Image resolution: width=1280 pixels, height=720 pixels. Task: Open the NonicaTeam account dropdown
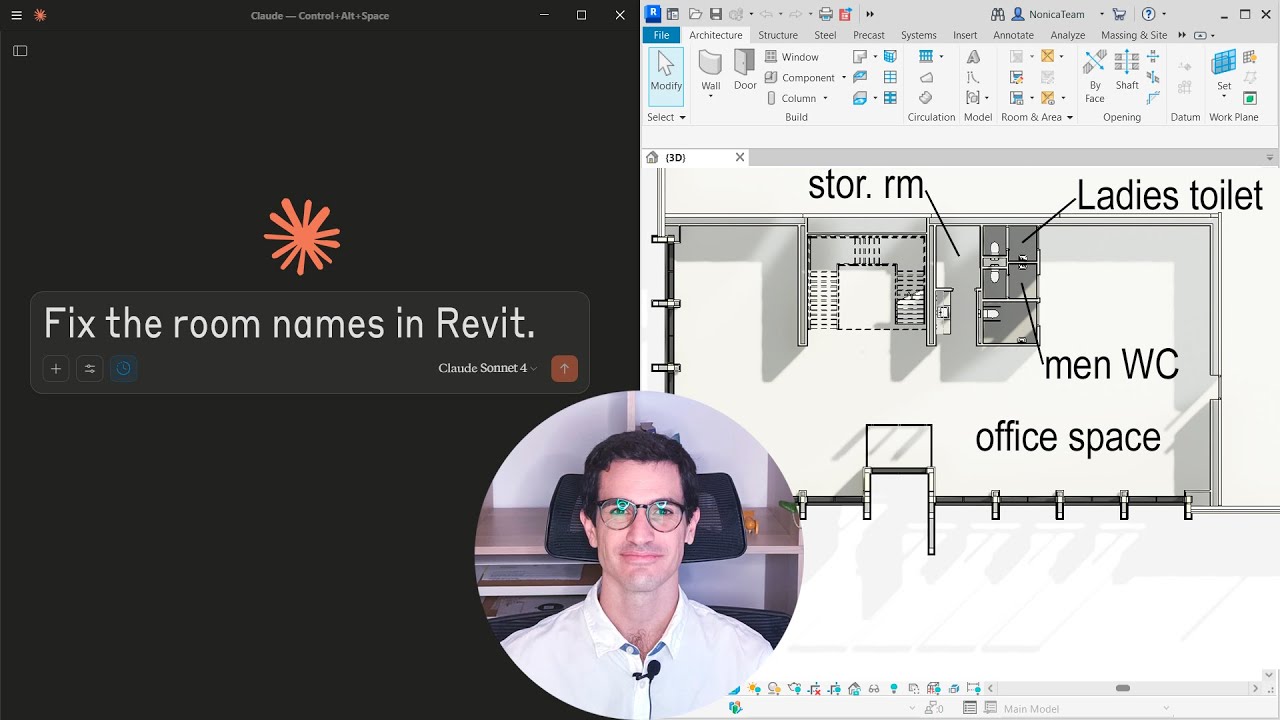point(1102,14)
